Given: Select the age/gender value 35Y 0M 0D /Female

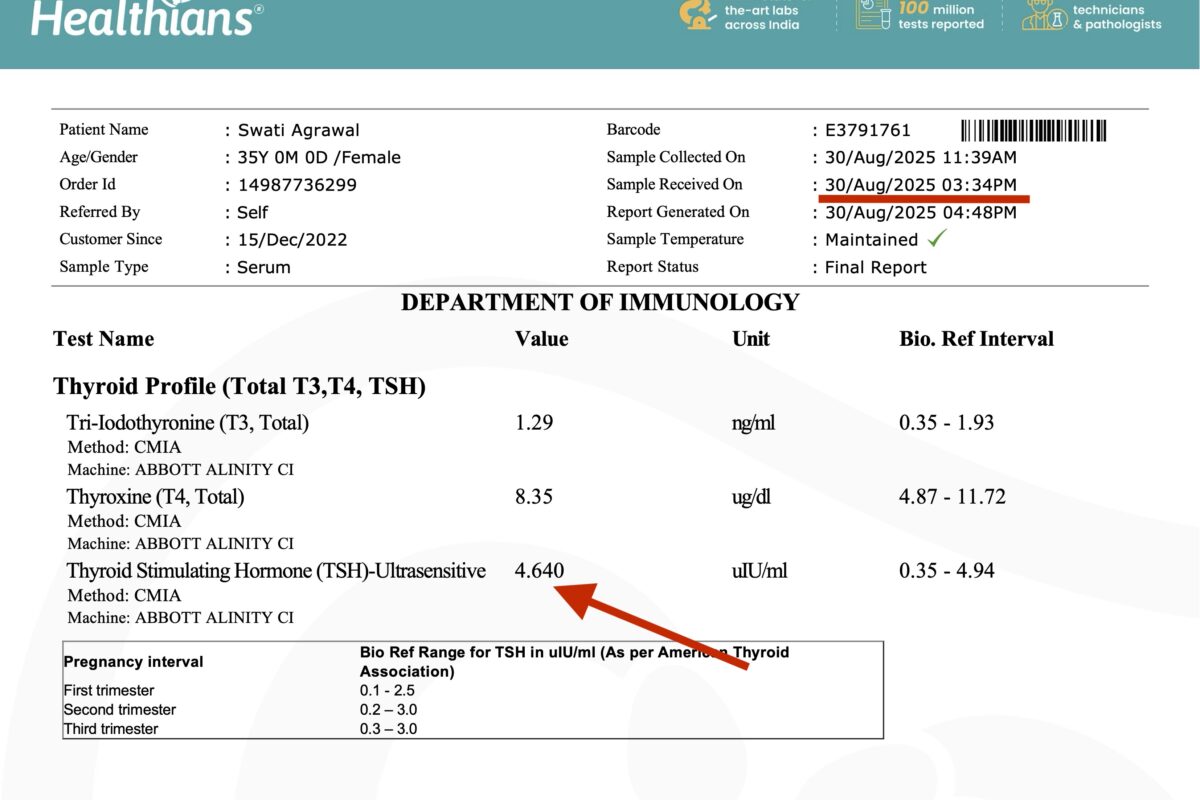Looking at the screenshot, I should (x=319, y=157).
